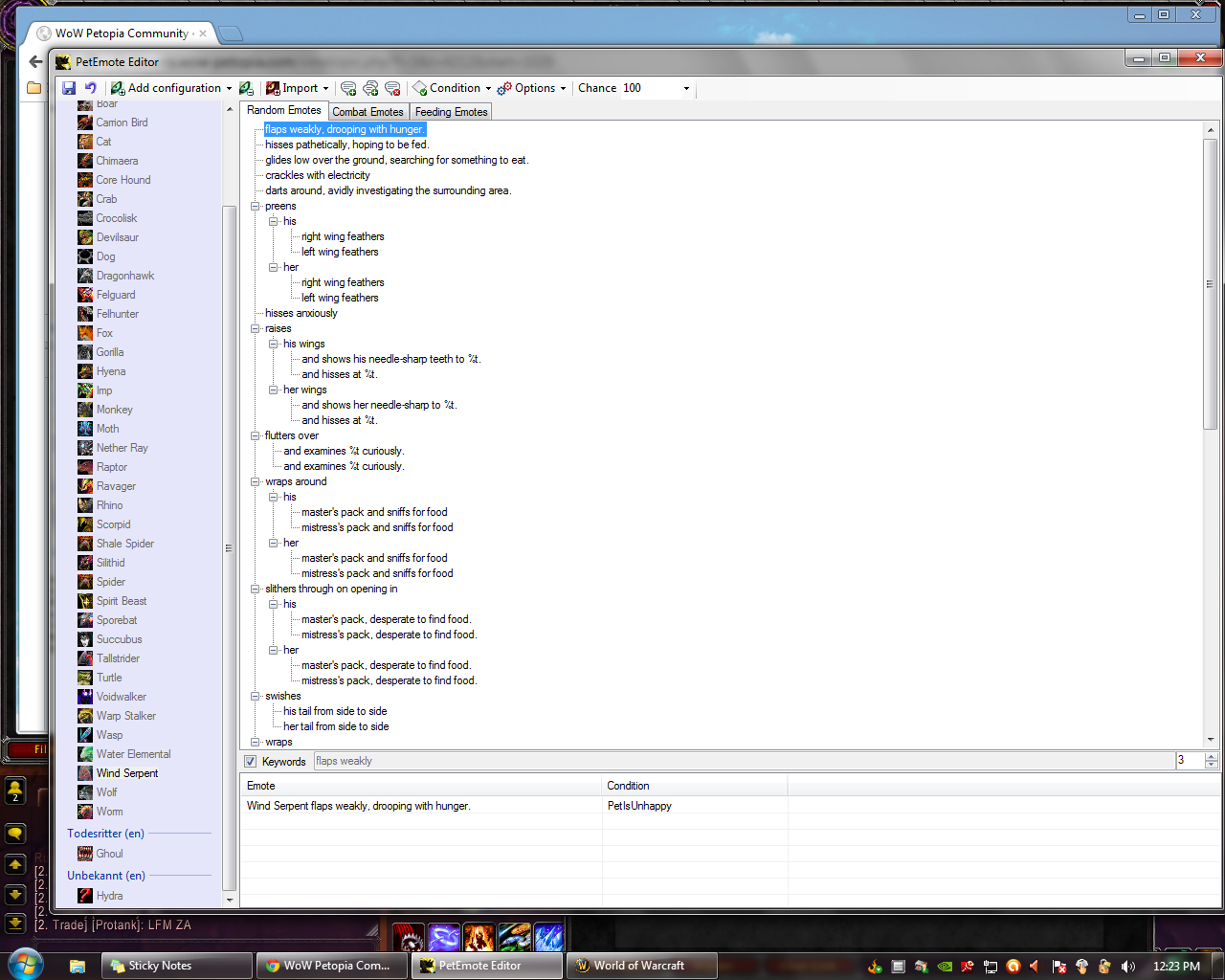The width and height of the screenshot is (1225, 980).
Task: Open Sticky Notes from the taskbar
Action: pyautogui.click(x=176, y=966)
